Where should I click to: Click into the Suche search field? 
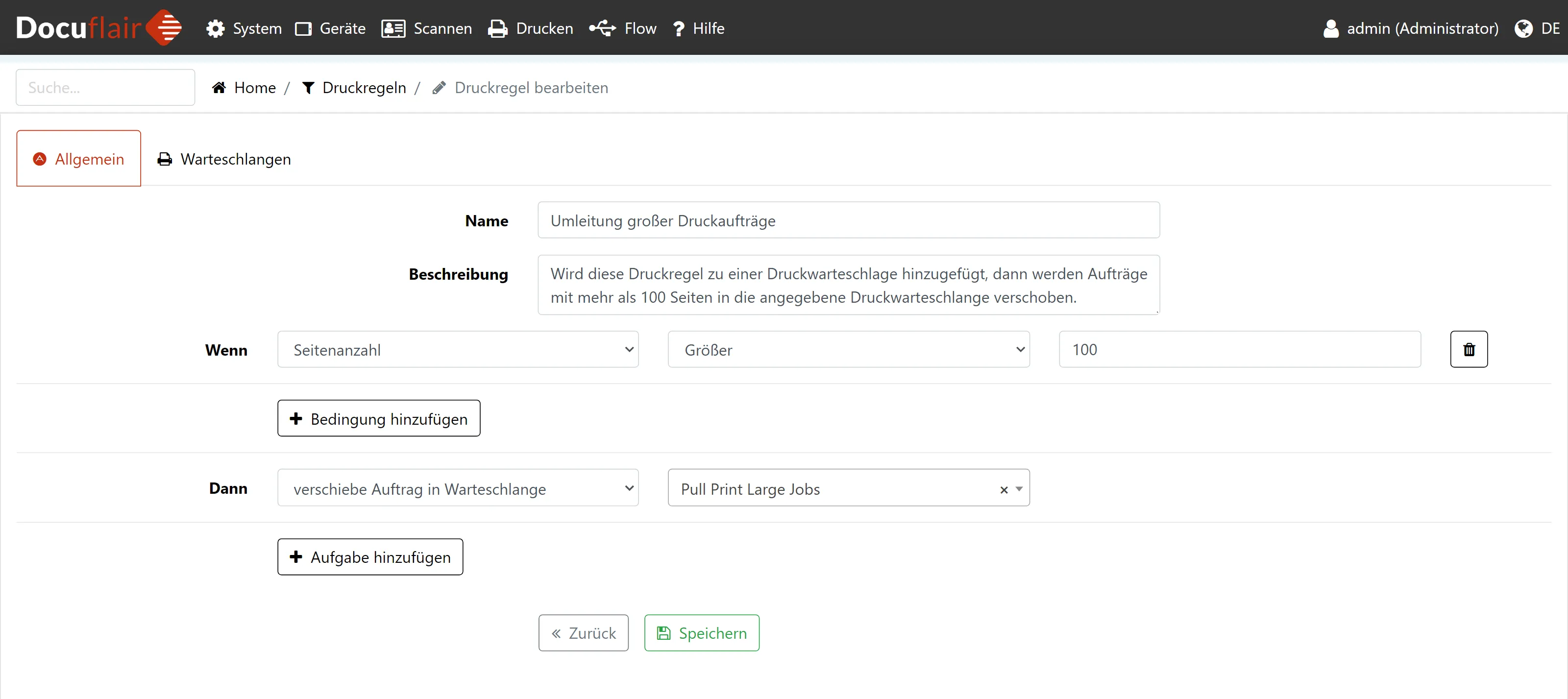pos(105,88)
